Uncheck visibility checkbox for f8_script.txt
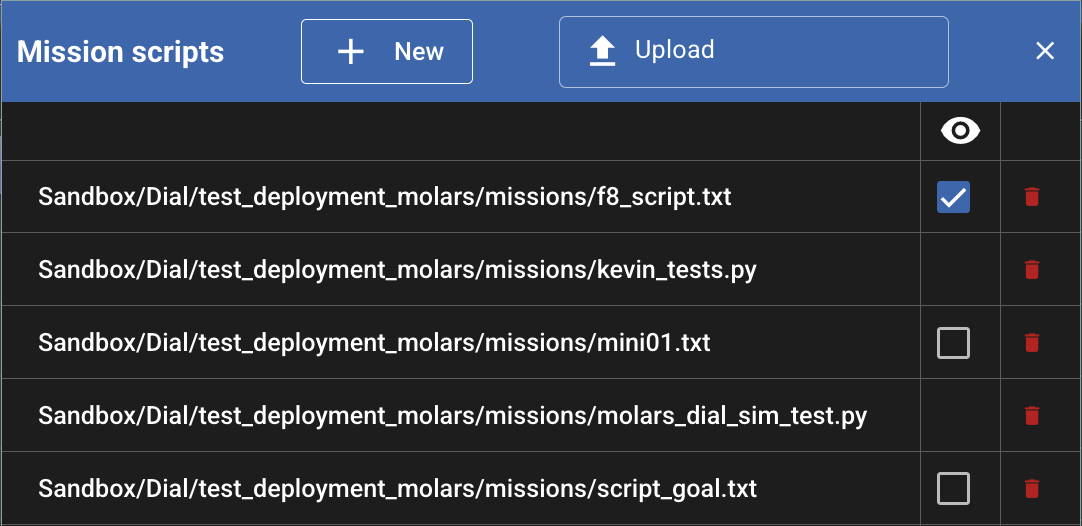The height and width of the screenshot is (526, 1082). 953,198
